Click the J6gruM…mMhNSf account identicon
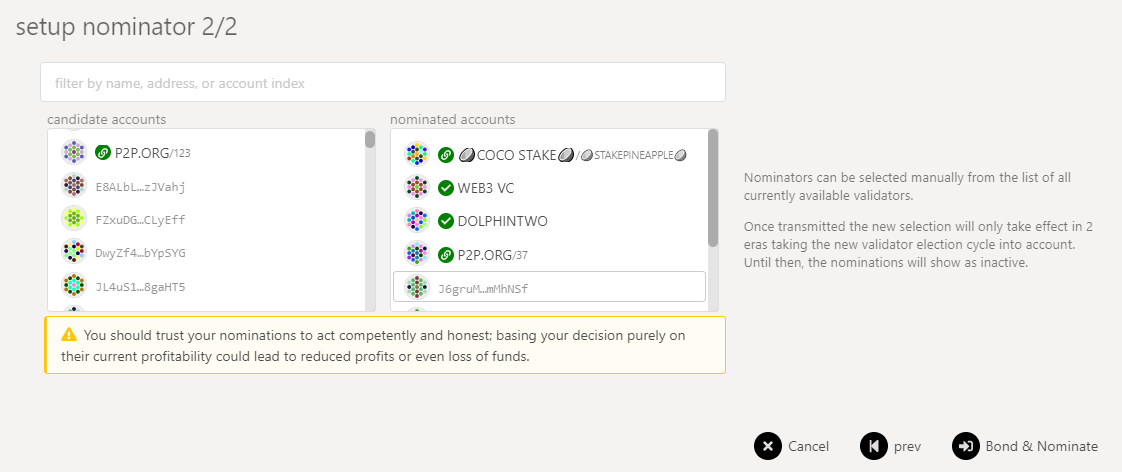This screenshot has height=472, width=1122. [x=417, y=288]
